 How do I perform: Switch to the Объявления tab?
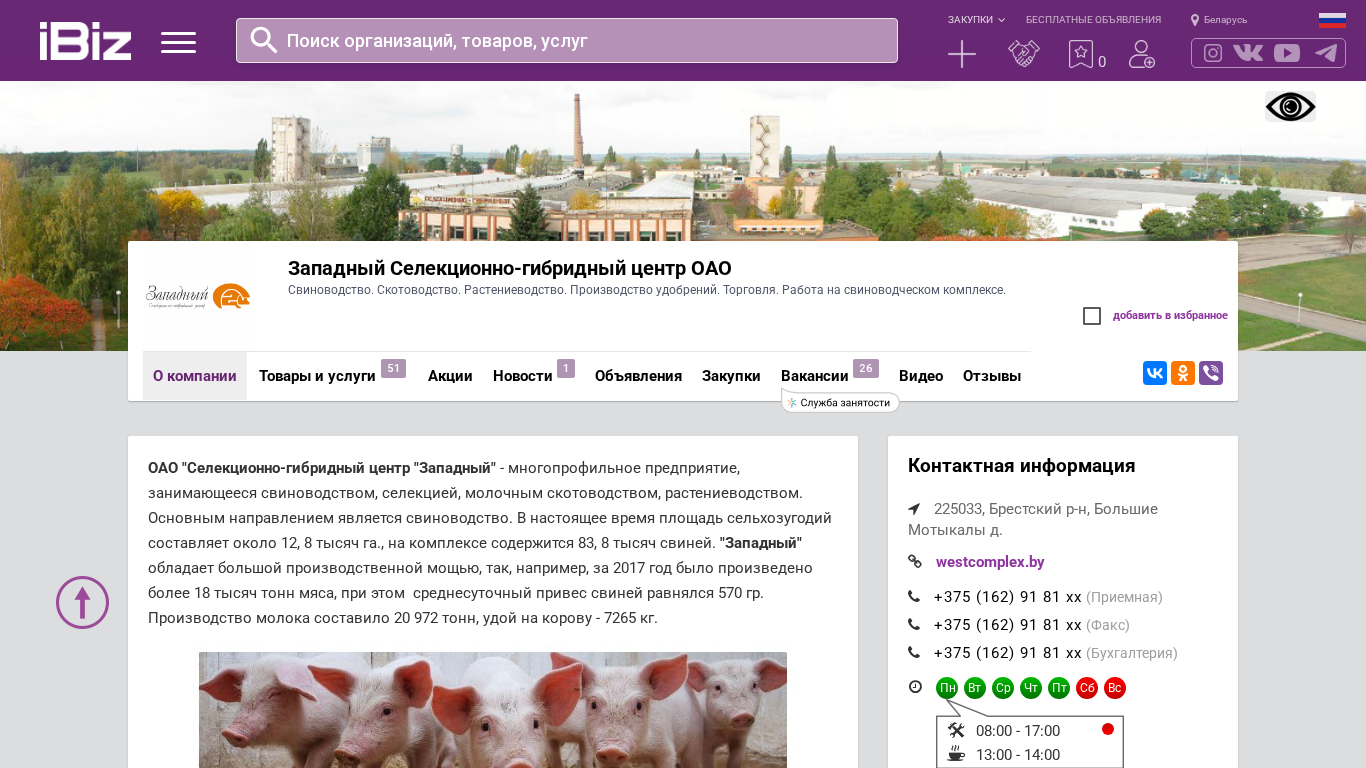click(638, 376)
